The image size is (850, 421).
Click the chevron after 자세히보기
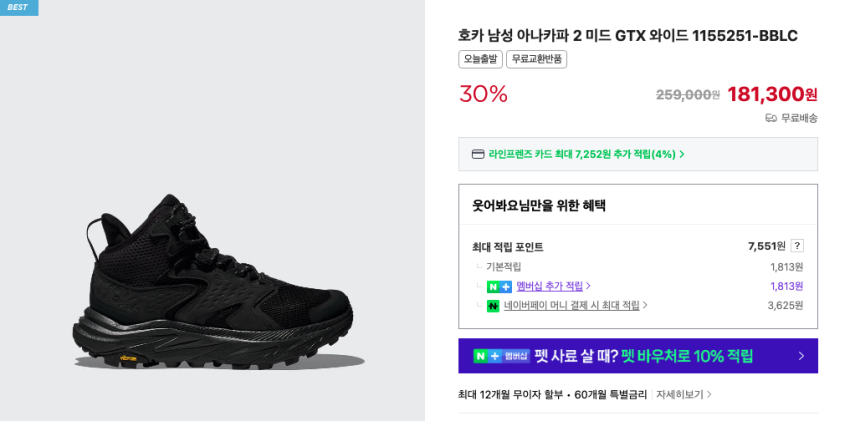709,395
